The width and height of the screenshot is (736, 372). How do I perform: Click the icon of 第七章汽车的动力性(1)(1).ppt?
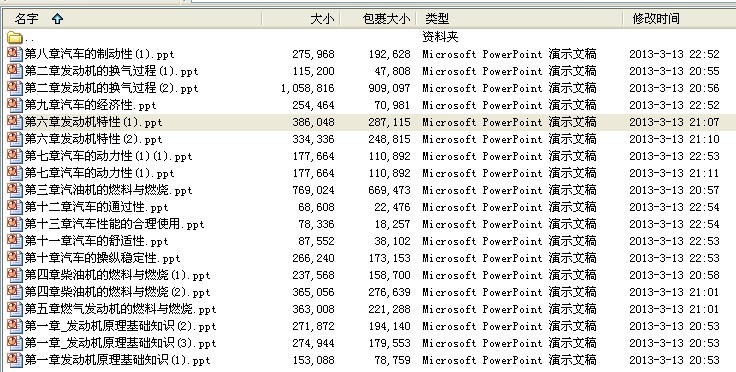click(x=15, y=156)
